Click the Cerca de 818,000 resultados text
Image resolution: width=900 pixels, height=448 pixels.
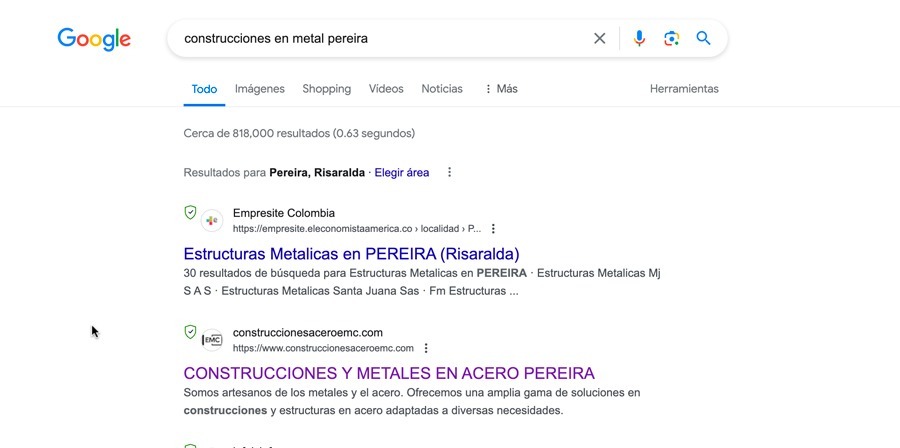(299, 134)
